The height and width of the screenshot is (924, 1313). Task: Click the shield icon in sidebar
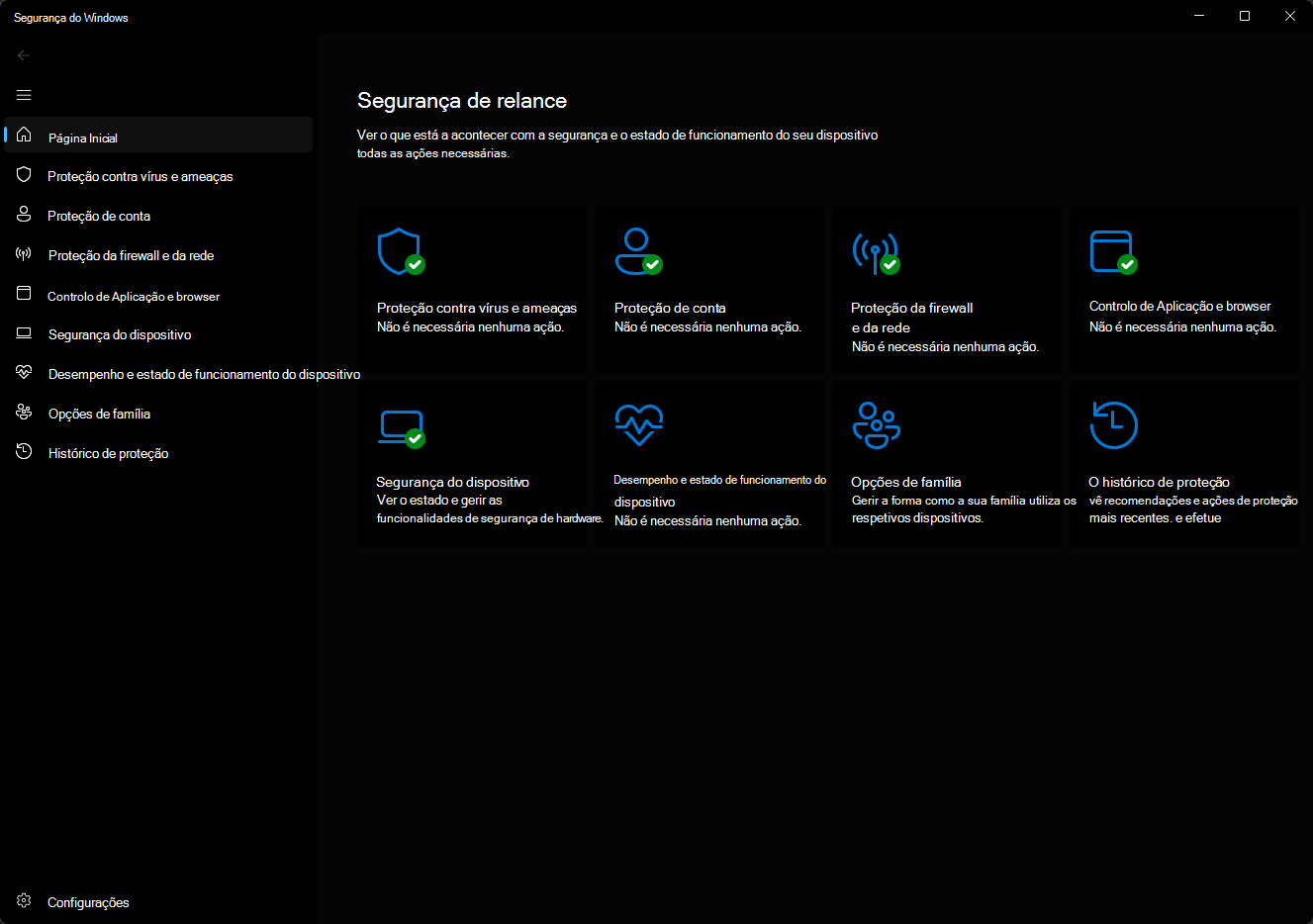click(24, 174)
